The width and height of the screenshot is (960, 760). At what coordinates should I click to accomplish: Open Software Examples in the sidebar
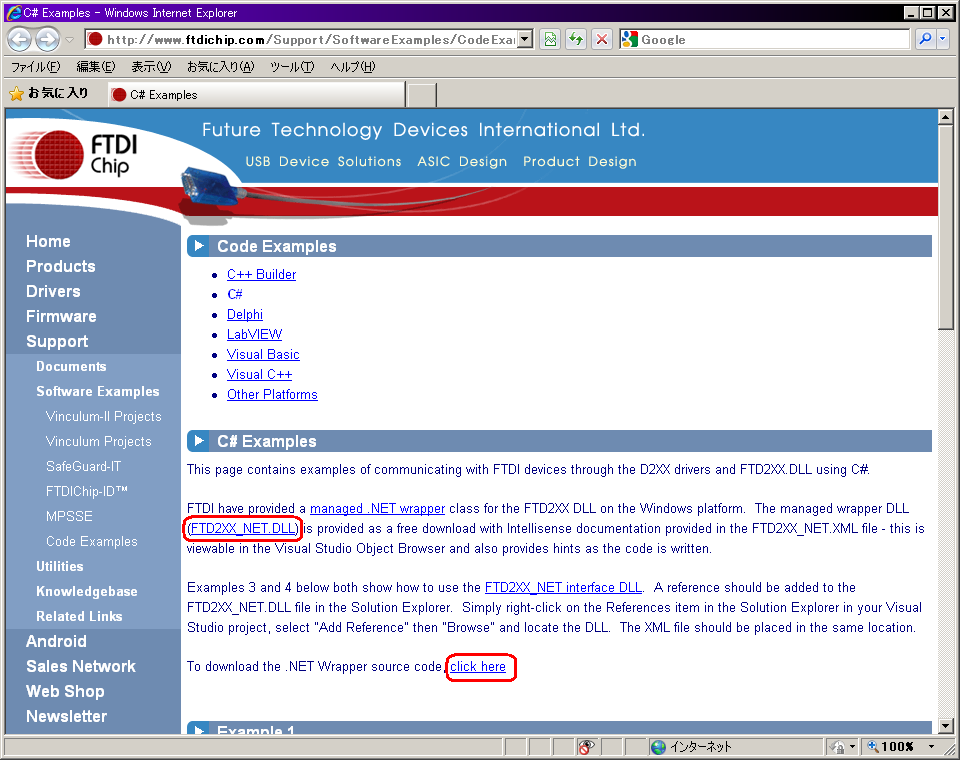(98, 391)
